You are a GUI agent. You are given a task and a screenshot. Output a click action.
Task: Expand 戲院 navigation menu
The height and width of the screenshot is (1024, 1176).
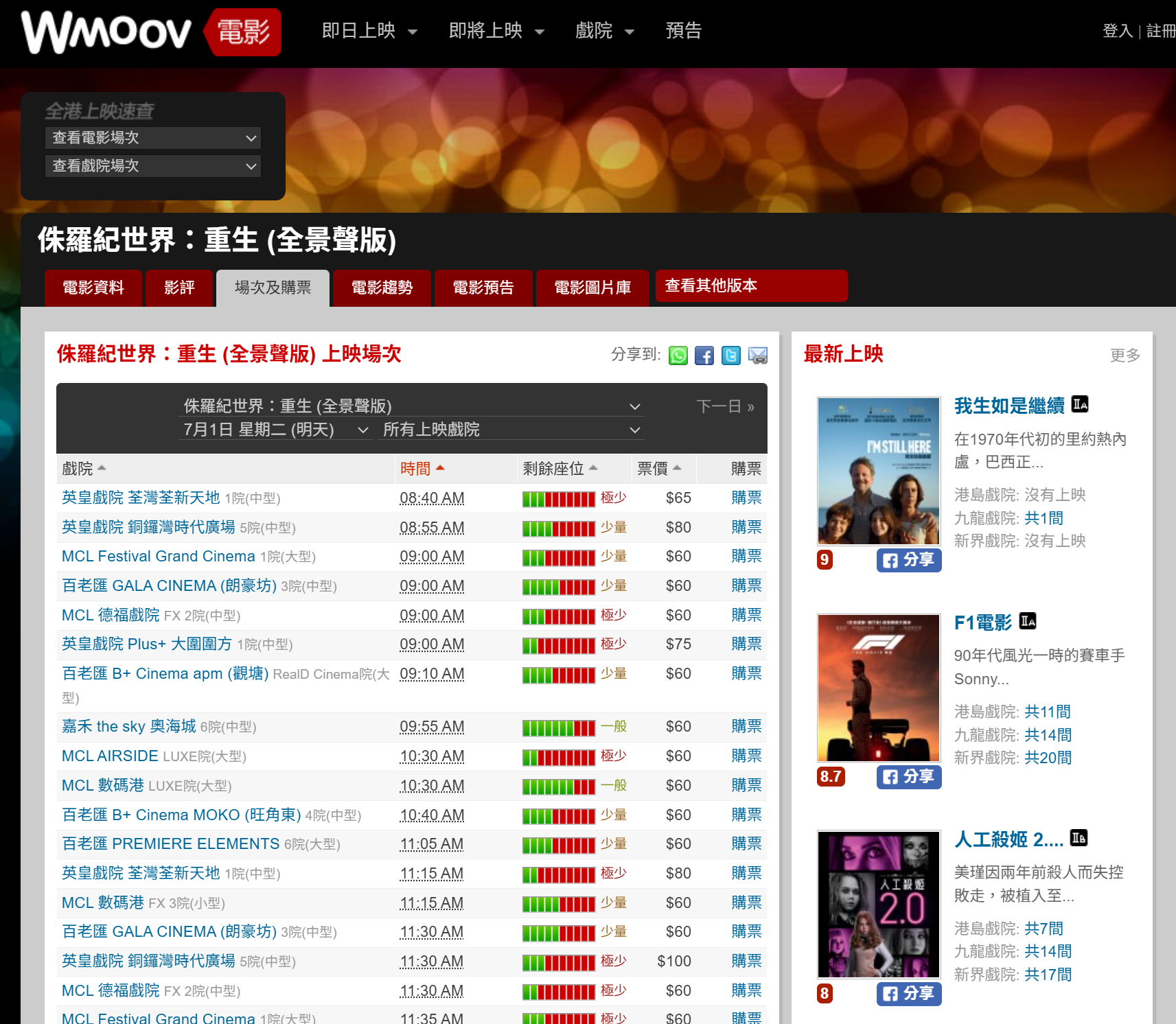click(x=604, y=31)
